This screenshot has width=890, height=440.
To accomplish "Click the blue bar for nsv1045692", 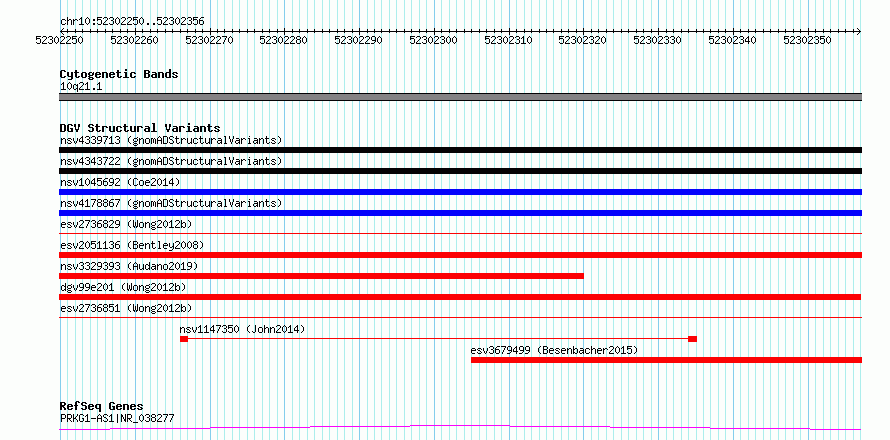I will 460,192.
